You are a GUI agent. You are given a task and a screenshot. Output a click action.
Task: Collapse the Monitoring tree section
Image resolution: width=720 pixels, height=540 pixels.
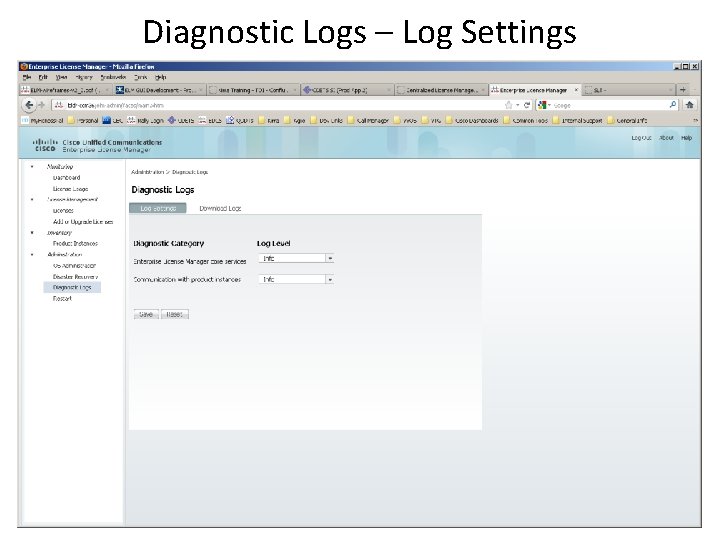[32, 166]
